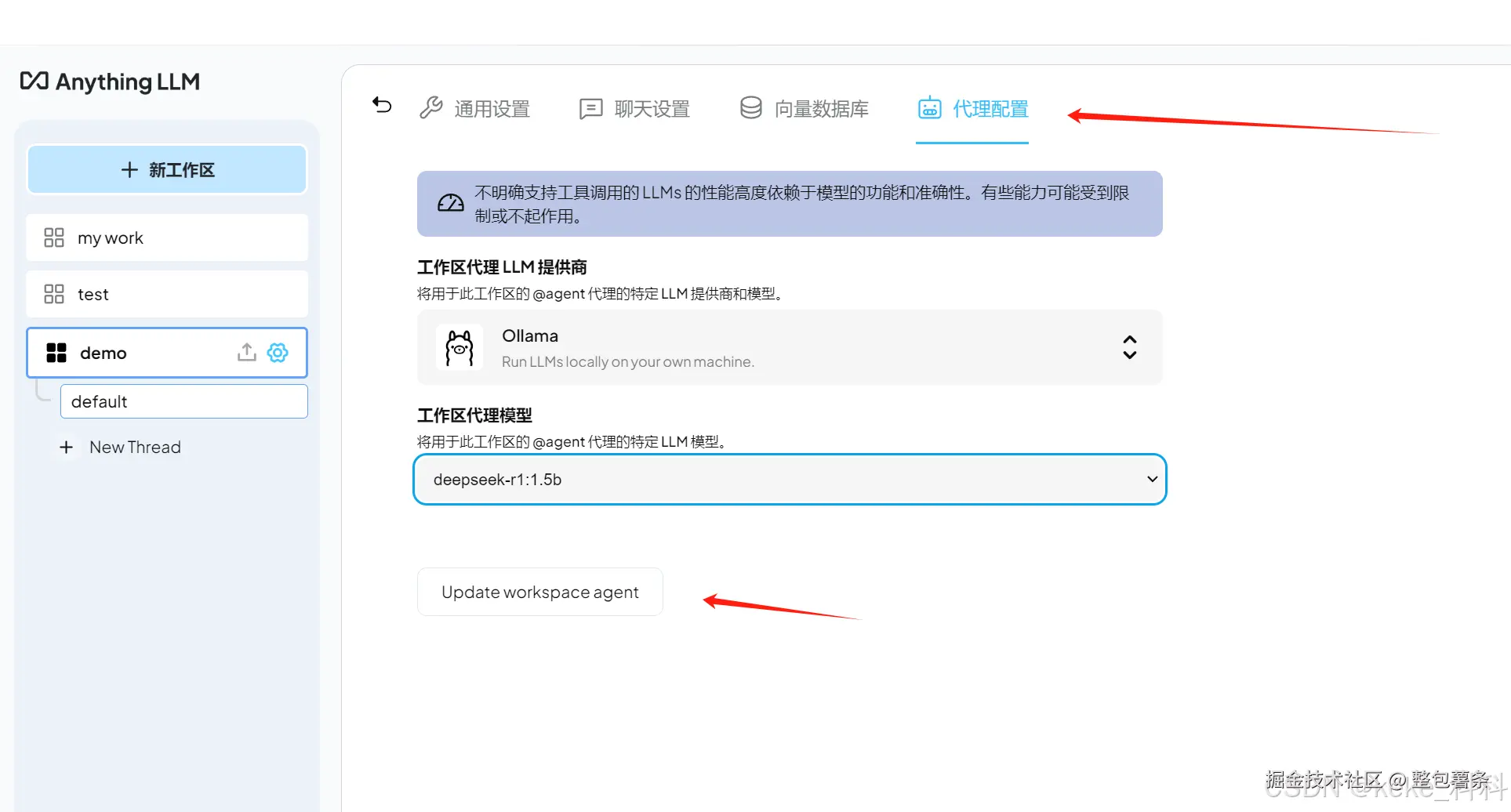Open demo workspace settings via gear icon
The width and height of the screenshot is (1511, 812).
[x=277, y=352]
